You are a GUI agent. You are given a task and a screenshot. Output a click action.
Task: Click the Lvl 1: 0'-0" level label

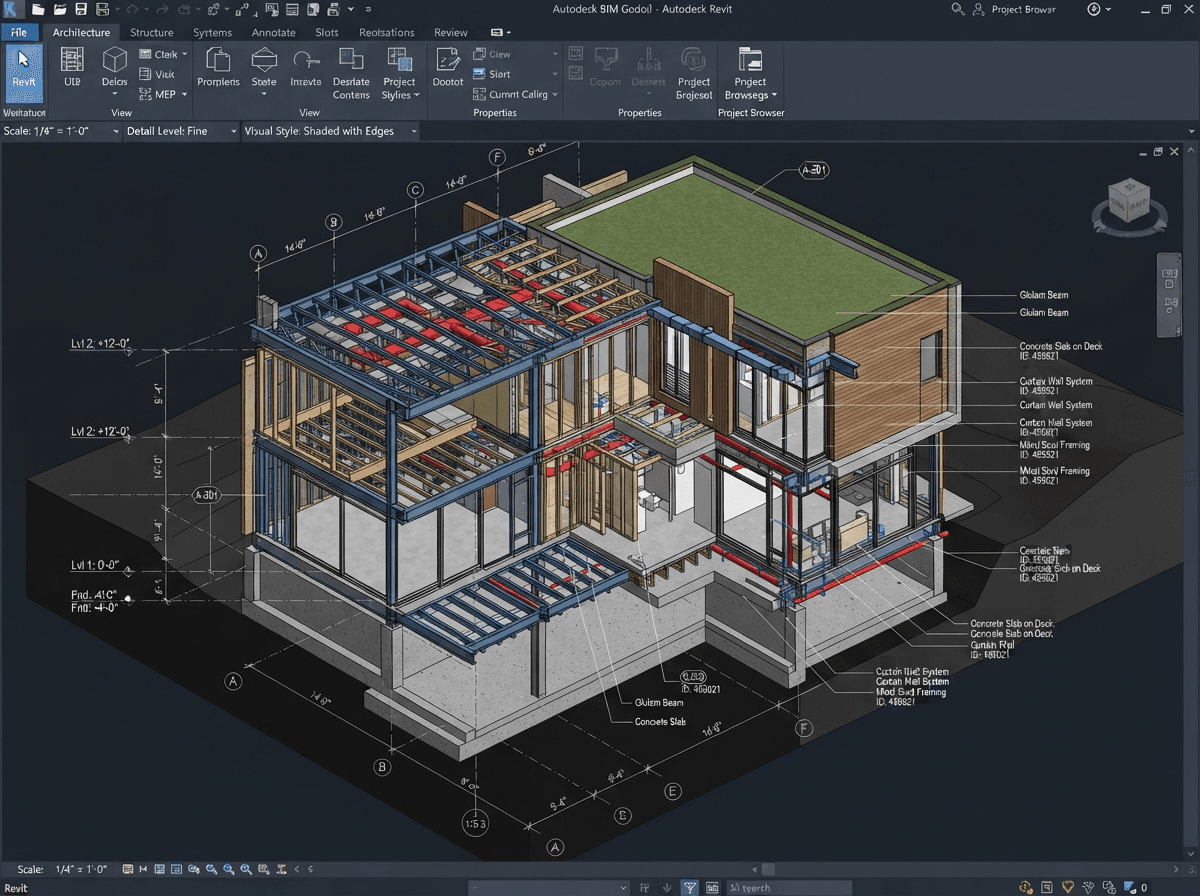pos(95,565)
